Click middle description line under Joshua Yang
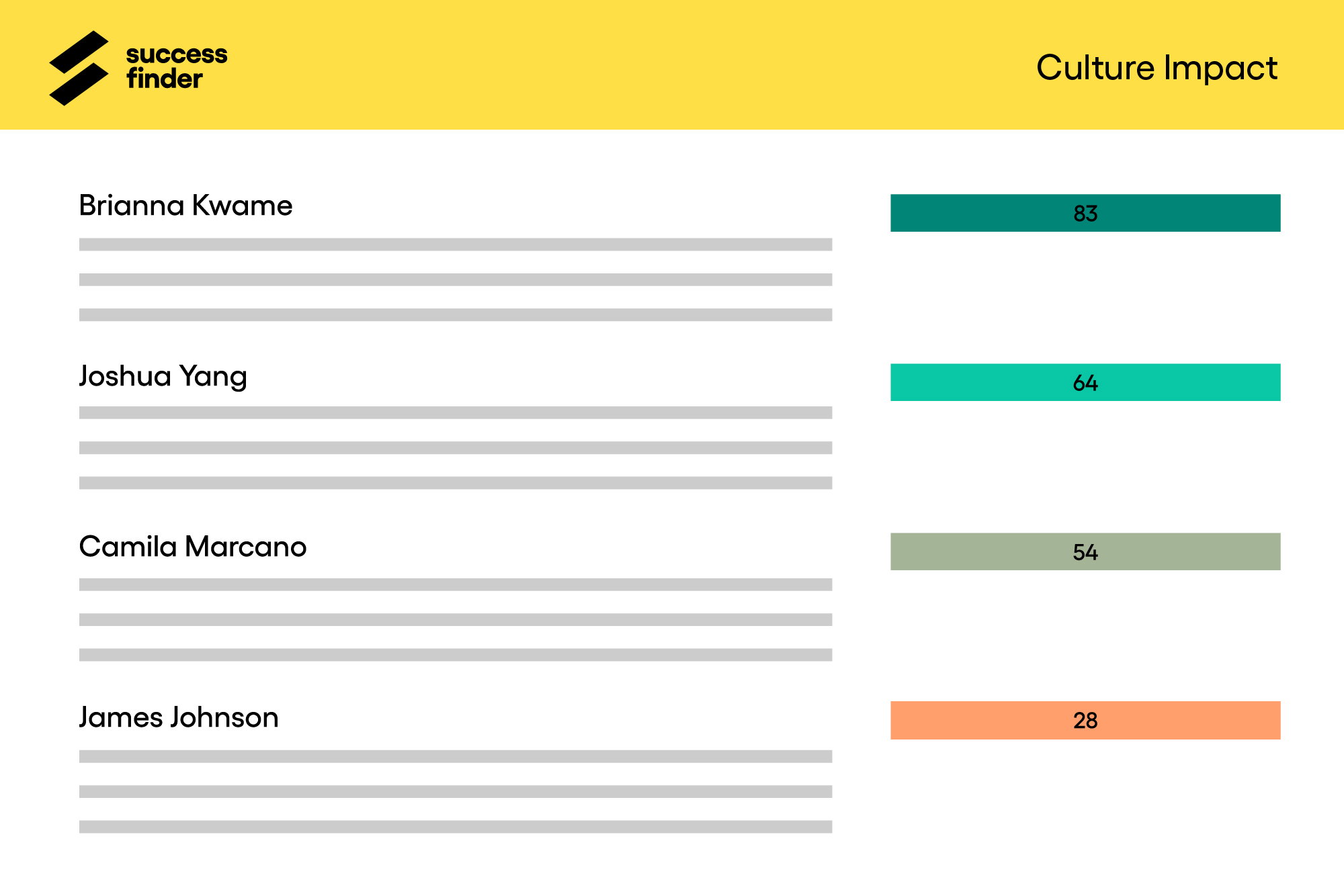This screenshot has height=896, width=1344. 456,447
